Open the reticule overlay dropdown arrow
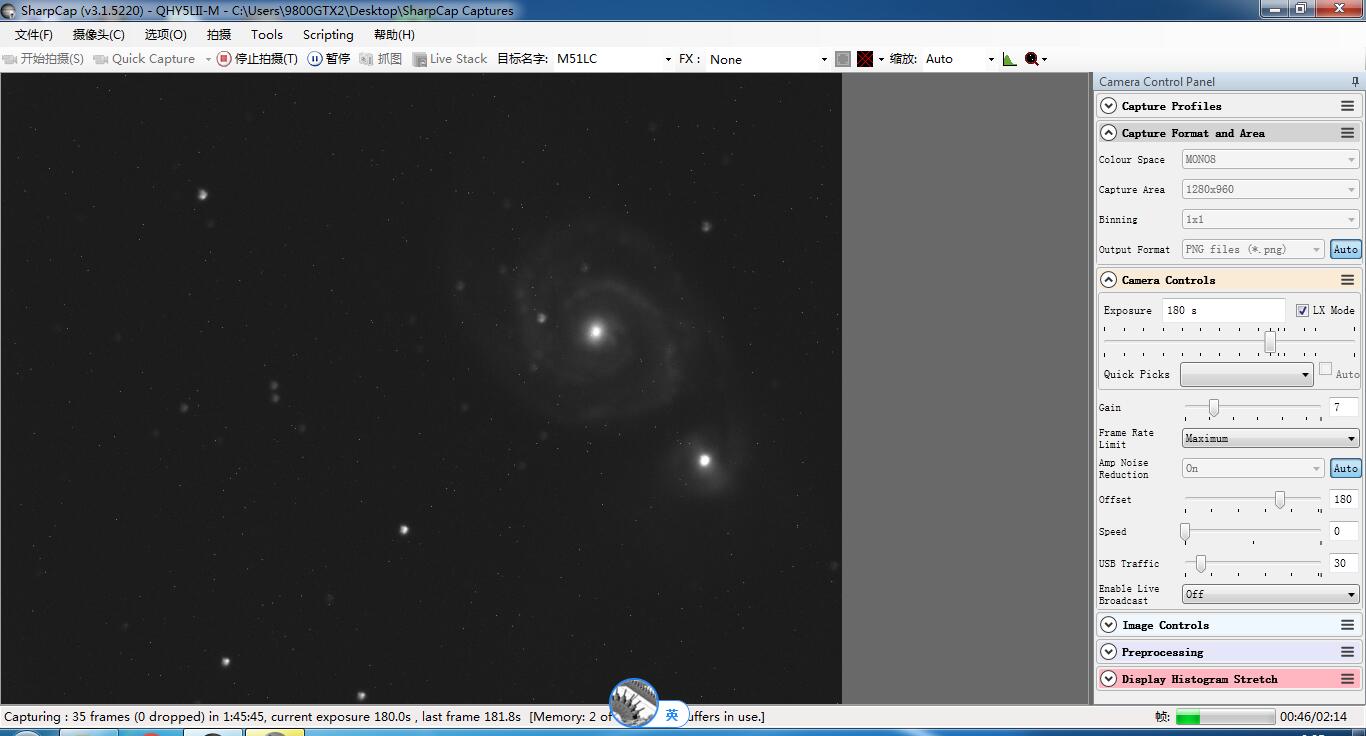The image size is (1366, 736). [881, 59]
